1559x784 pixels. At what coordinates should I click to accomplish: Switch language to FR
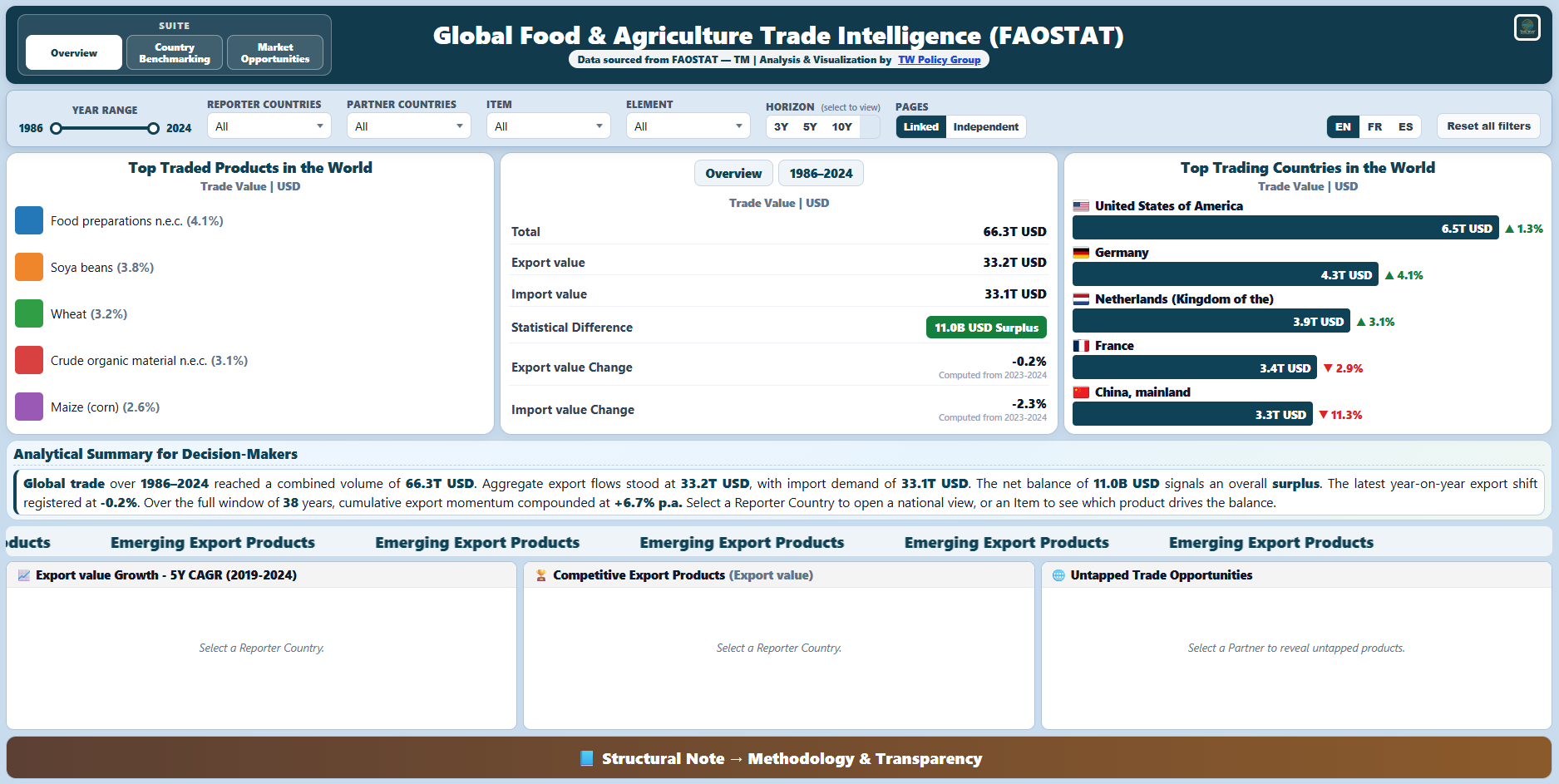1374,126
